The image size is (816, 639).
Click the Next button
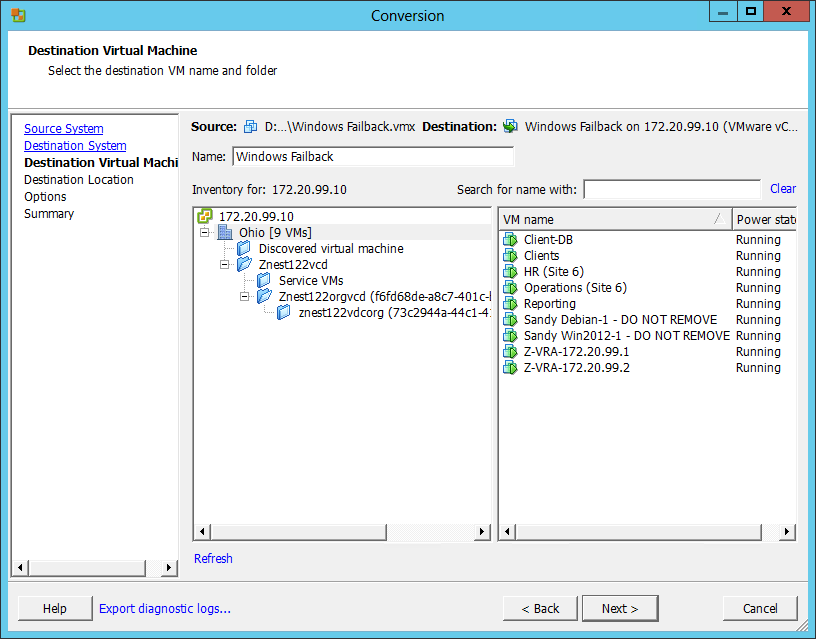(620, 608)
